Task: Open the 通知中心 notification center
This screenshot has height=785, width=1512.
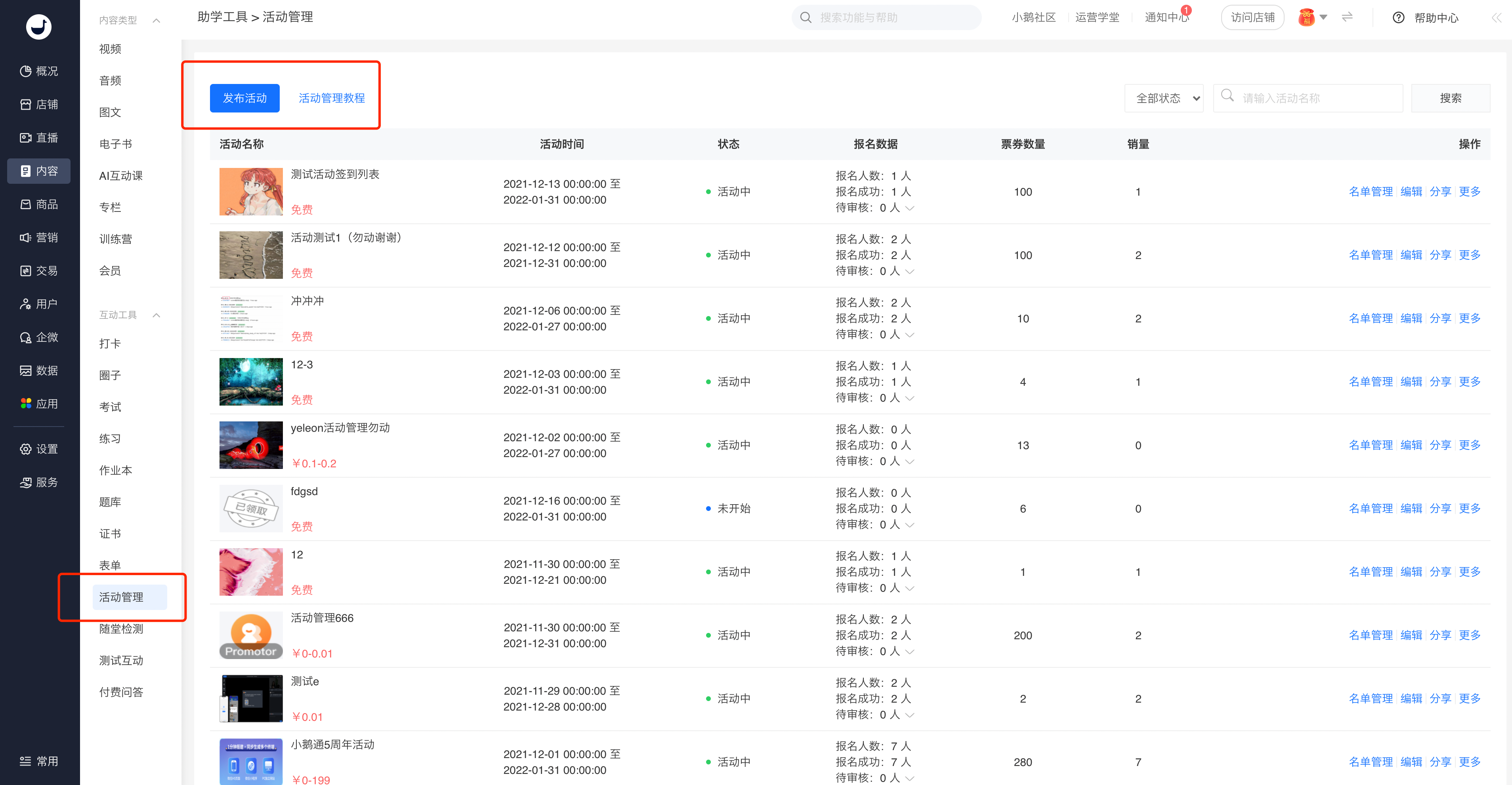Action: [1166, 17]
